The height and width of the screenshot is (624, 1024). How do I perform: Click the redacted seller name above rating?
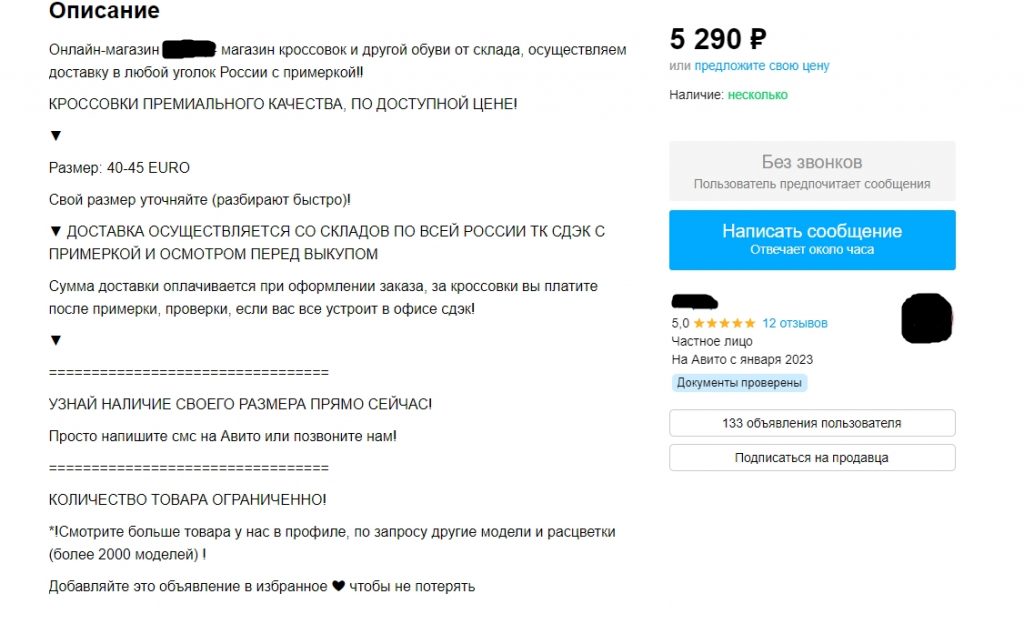695,301
